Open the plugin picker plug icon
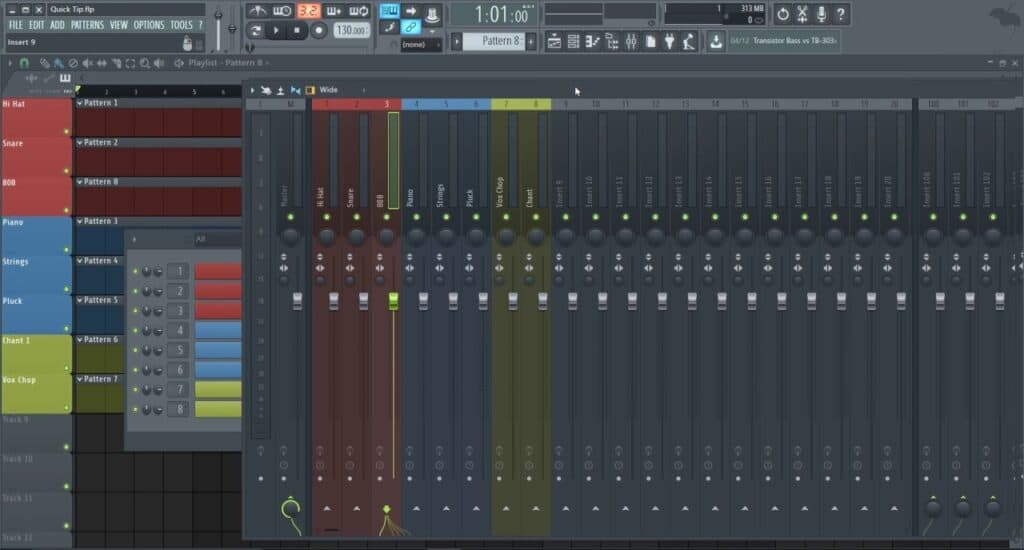 click(x=669, y=42)
